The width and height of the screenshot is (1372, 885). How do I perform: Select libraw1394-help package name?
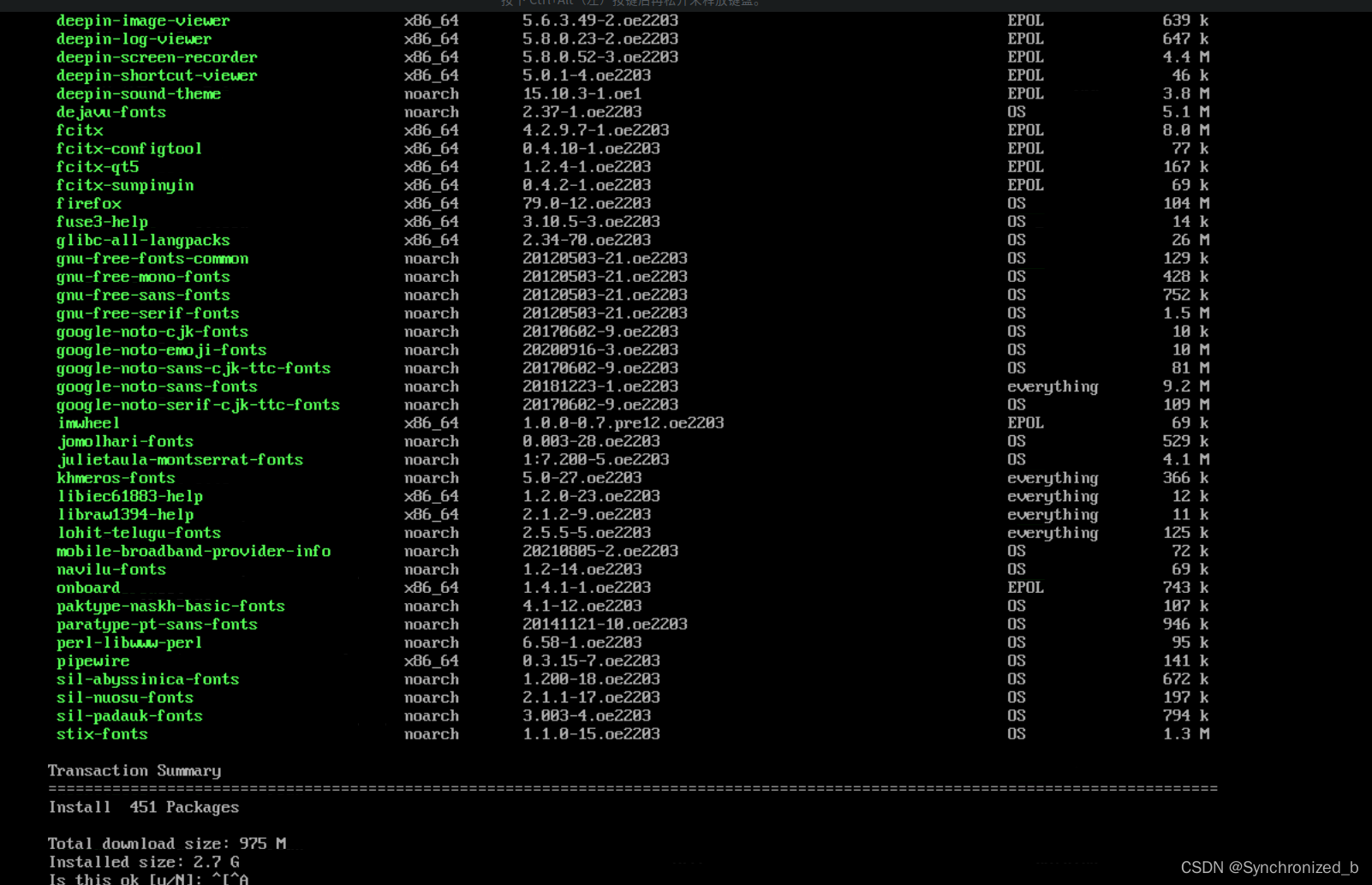tap(126, 515)
